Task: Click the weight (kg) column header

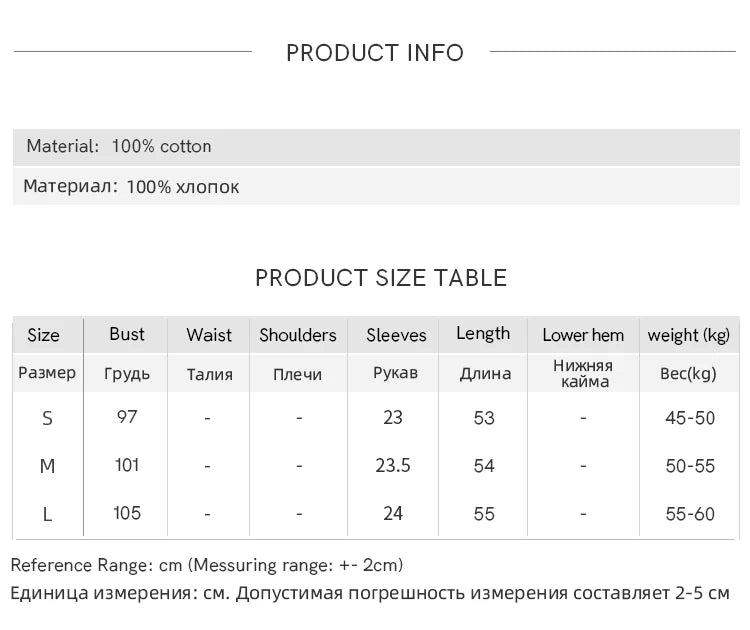Action: 689,335
